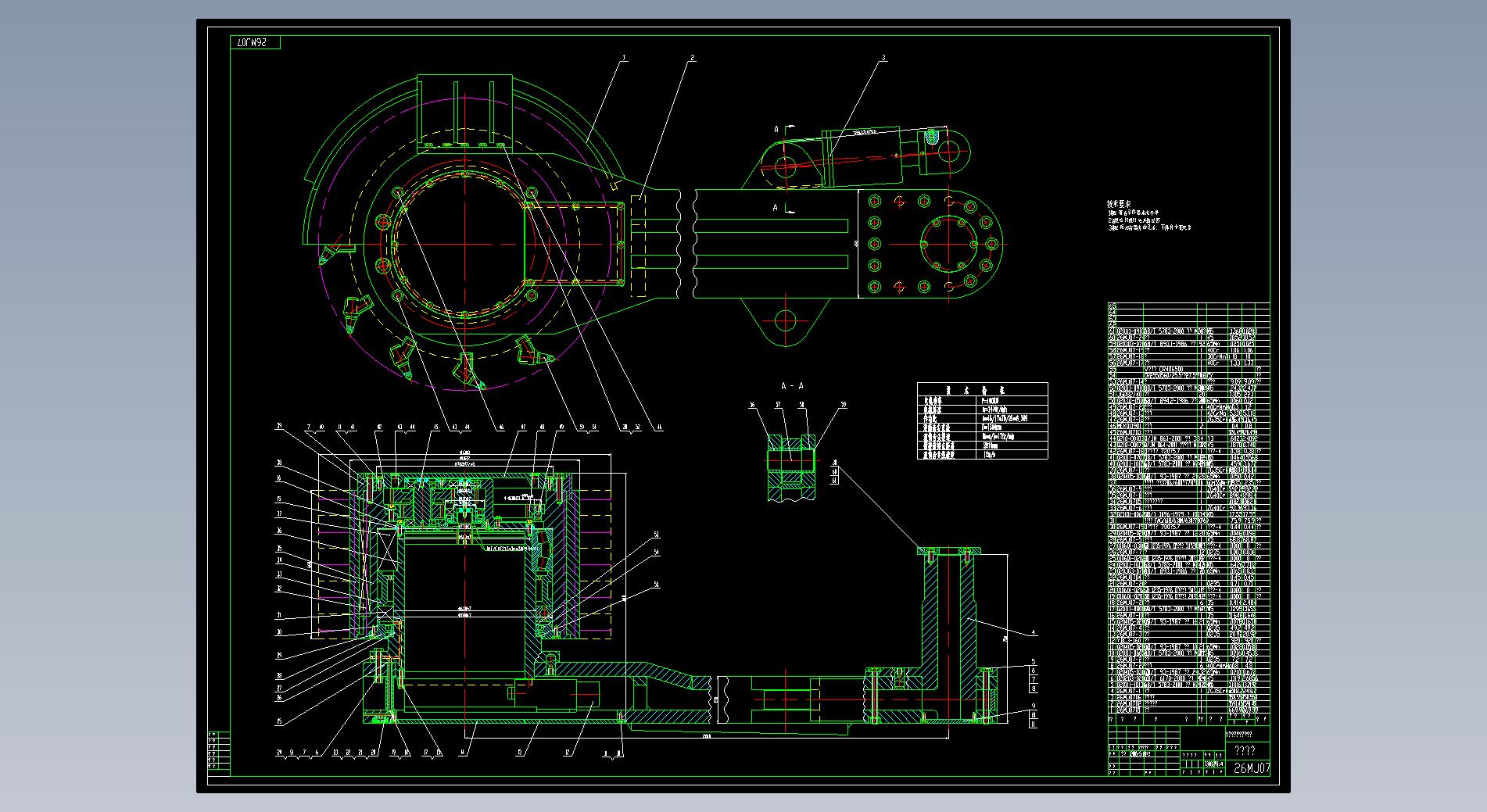Click the square cavity in the lower section view
Screen dimensions: 1487x812
pyautogui.click(x=464, y=609)
